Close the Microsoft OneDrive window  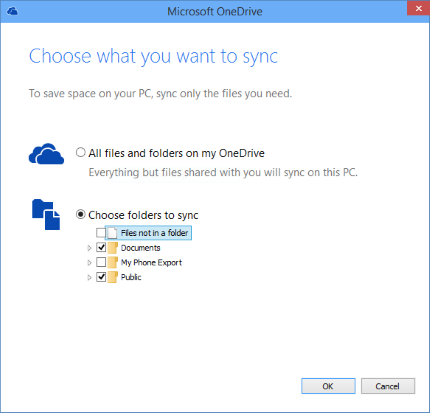[418, 8]
